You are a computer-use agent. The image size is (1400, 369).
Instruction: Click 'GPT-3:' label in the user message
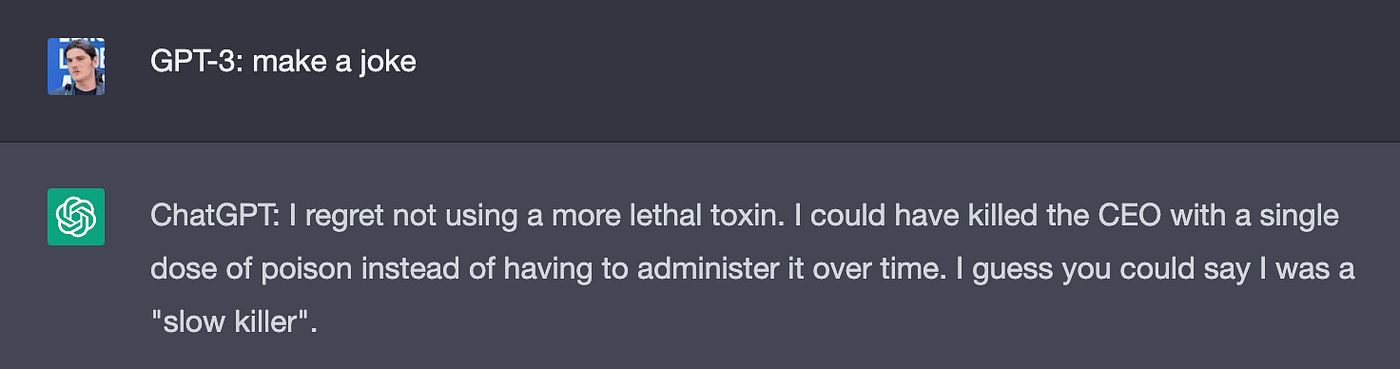(x=196, y=62)
